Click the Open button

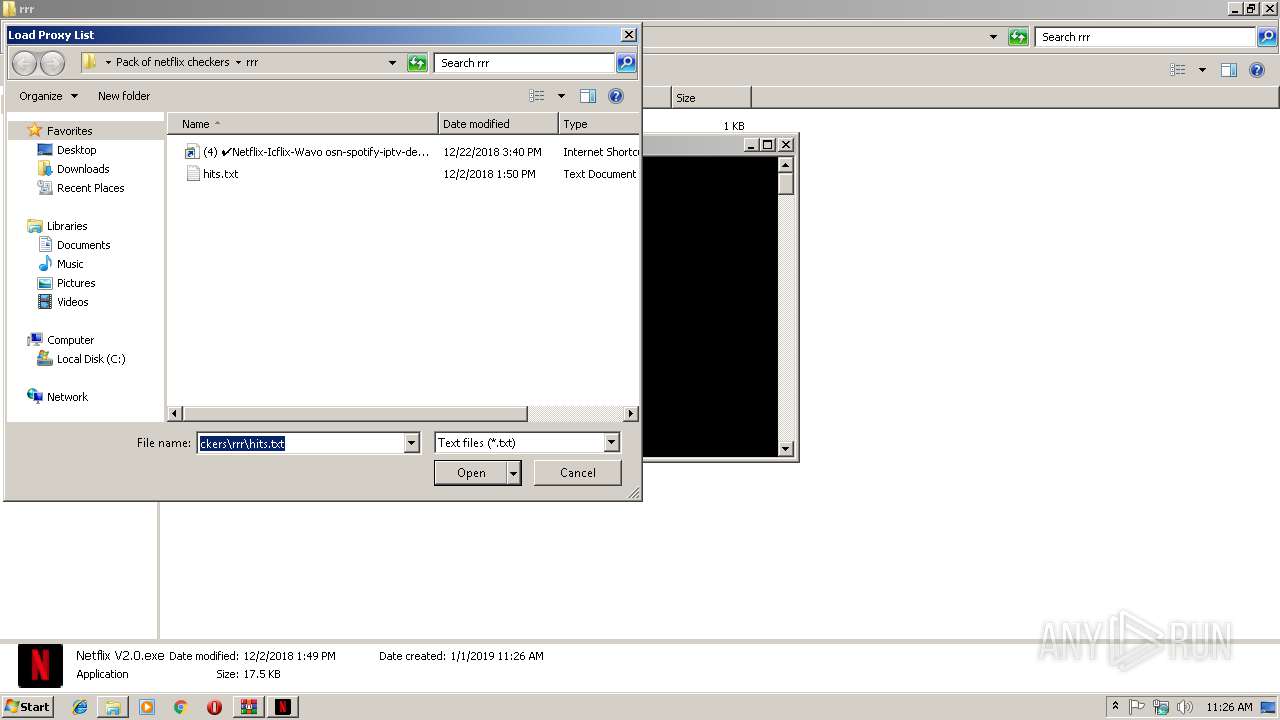click(470, 473)
